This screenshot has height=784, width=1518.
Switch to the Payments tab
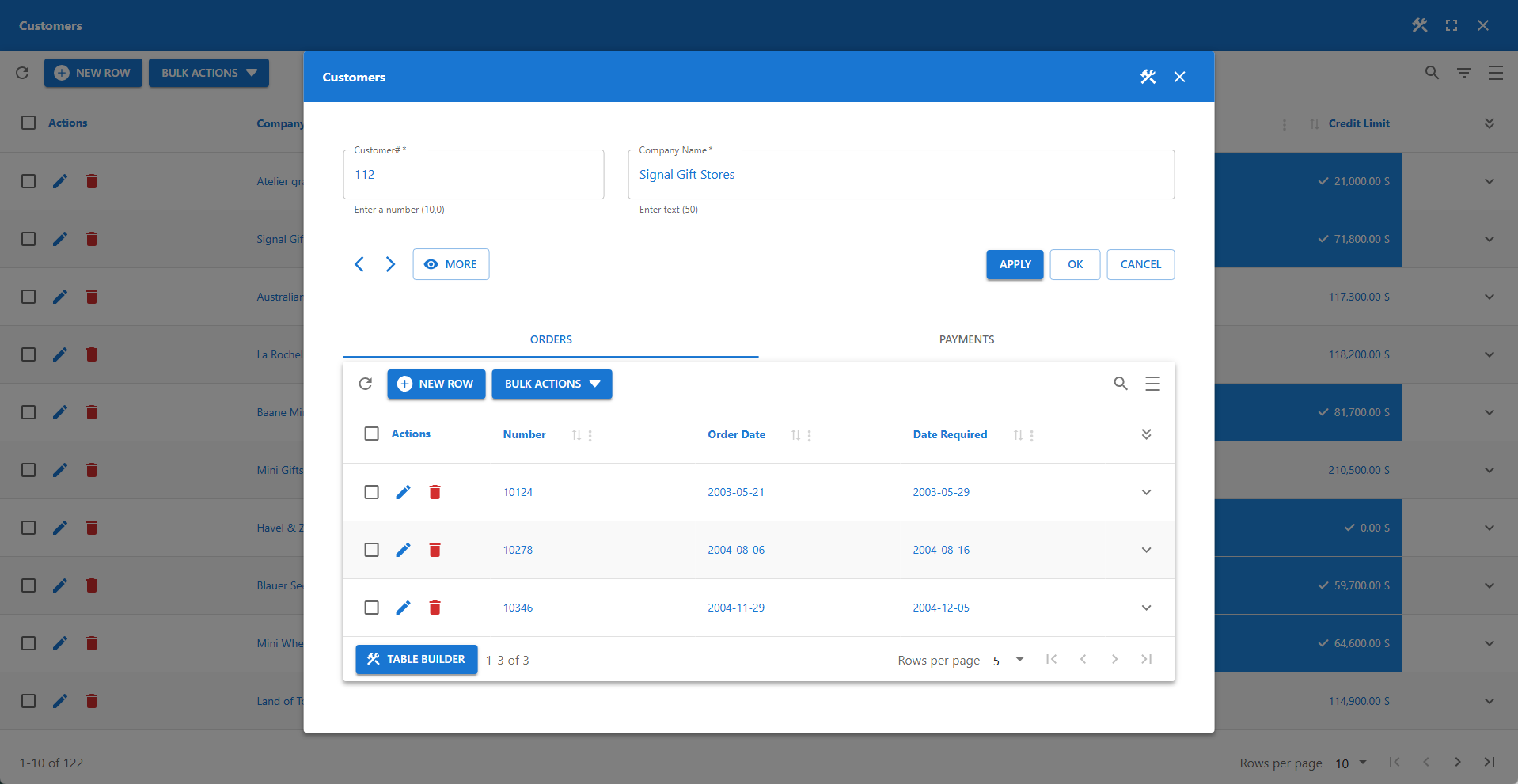966,339
